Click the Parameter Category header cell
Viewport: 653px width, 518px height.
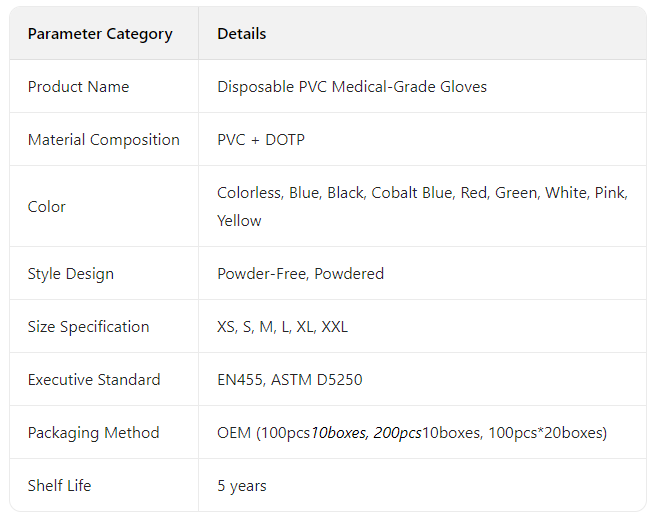pos(100,34)
